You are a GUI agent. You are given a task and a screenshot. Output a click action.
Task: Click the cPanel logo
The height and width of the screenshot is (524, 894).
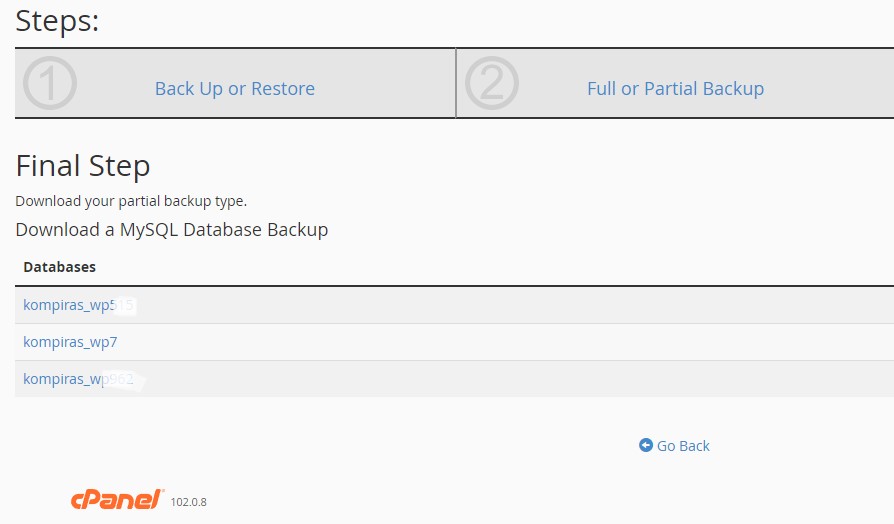(116, 500)
